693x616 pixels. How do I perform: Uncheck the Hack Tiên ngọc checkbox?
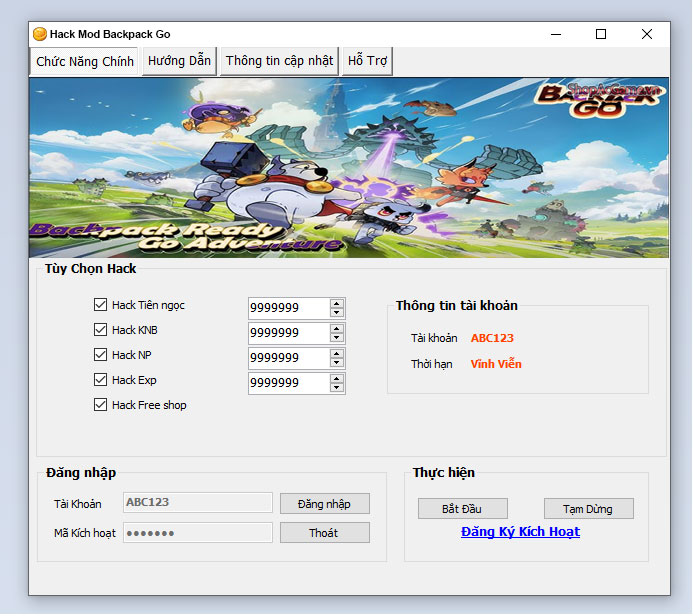tap(100, 304)
